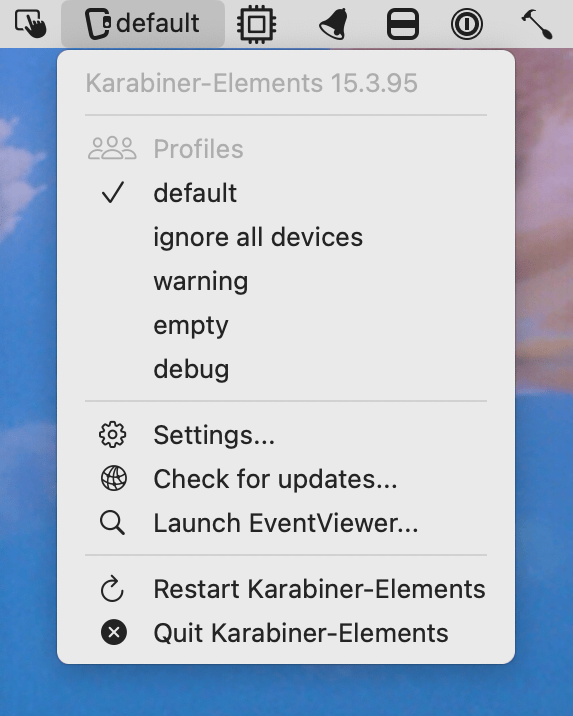573x716 pixels.
Task: Click the hand pointer menu bar icon
Action: [x=31, y=24]
